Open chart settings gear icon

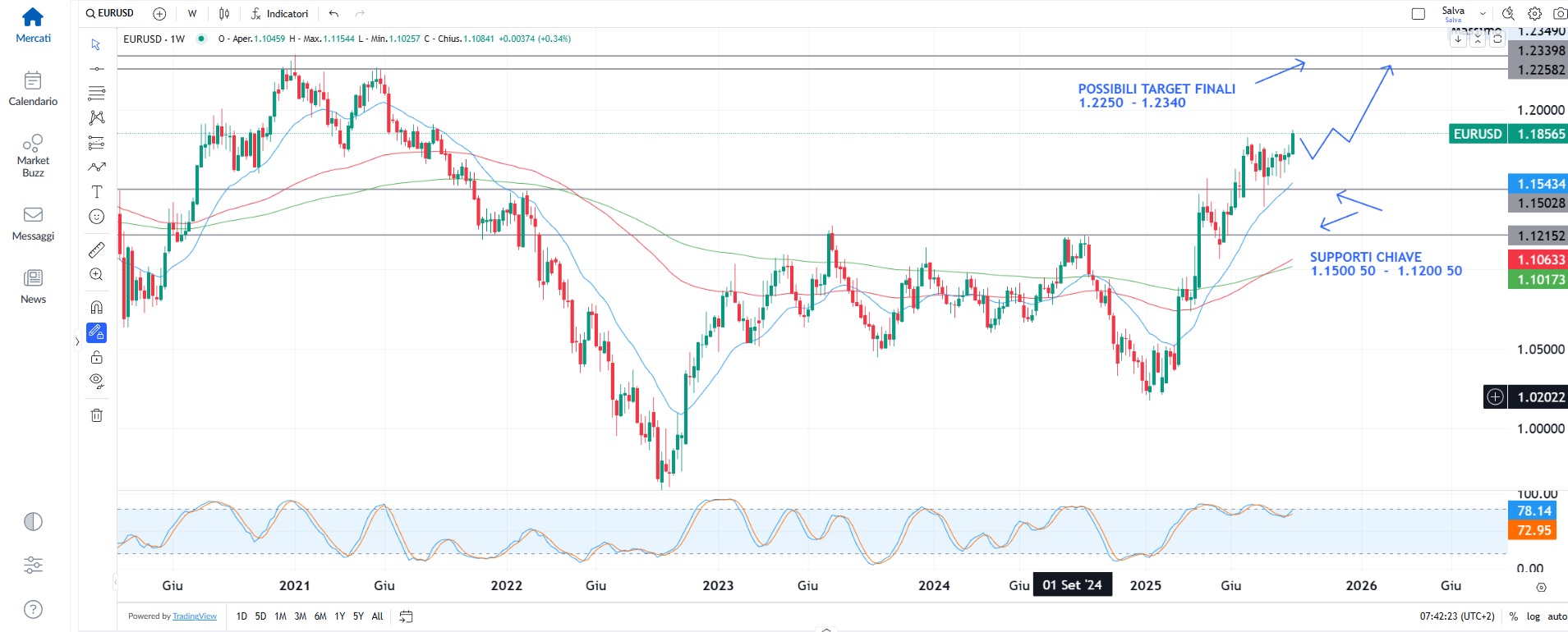1534,13
